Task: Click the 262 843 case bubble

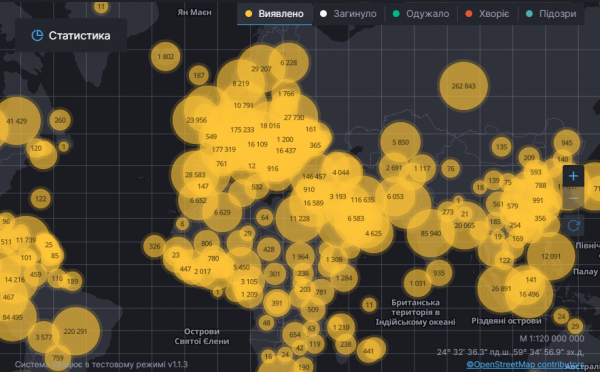Action: pos(463,86)
